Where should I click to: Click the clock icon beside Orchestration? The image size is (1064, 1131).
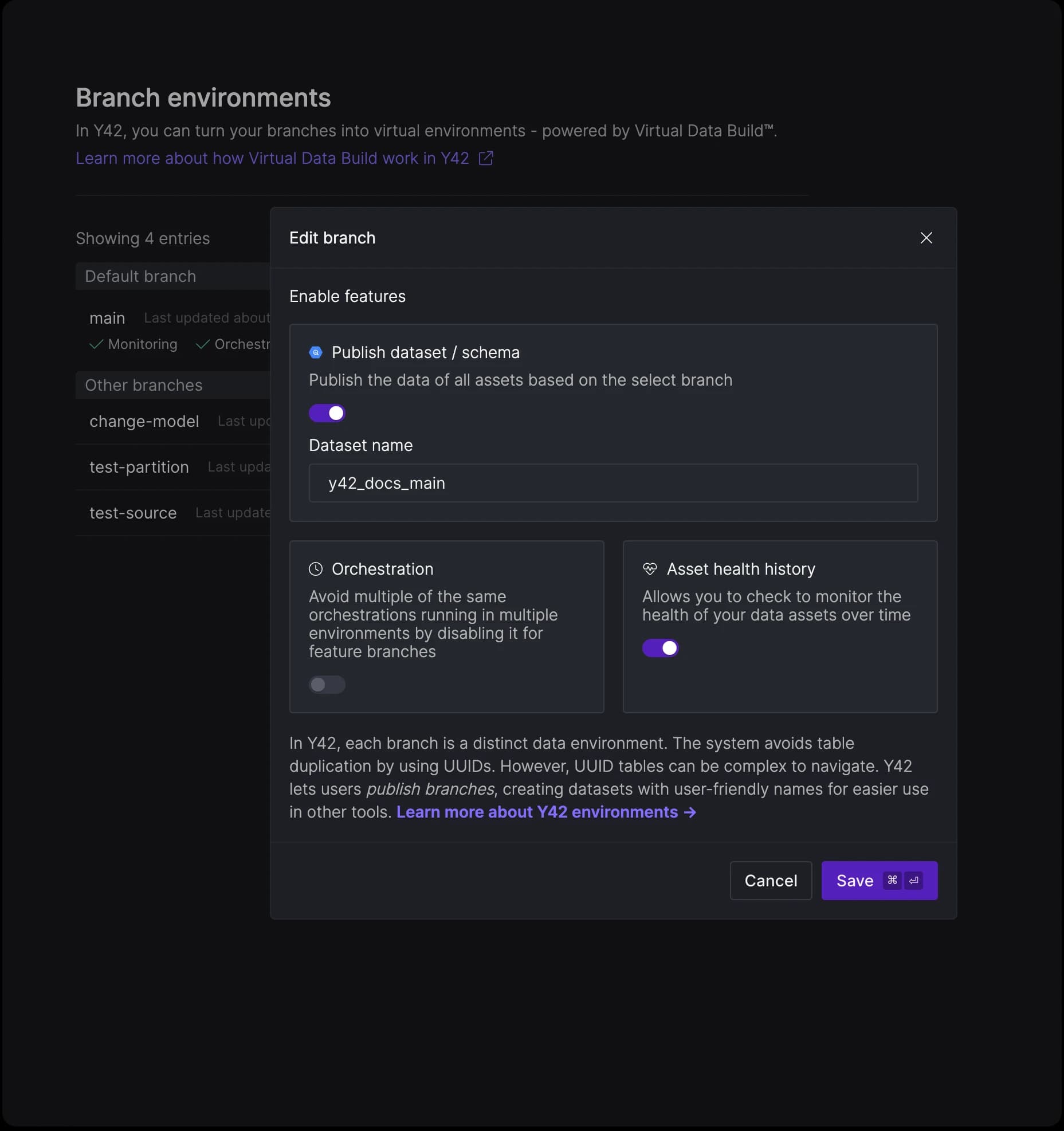[x=316, y=569]
